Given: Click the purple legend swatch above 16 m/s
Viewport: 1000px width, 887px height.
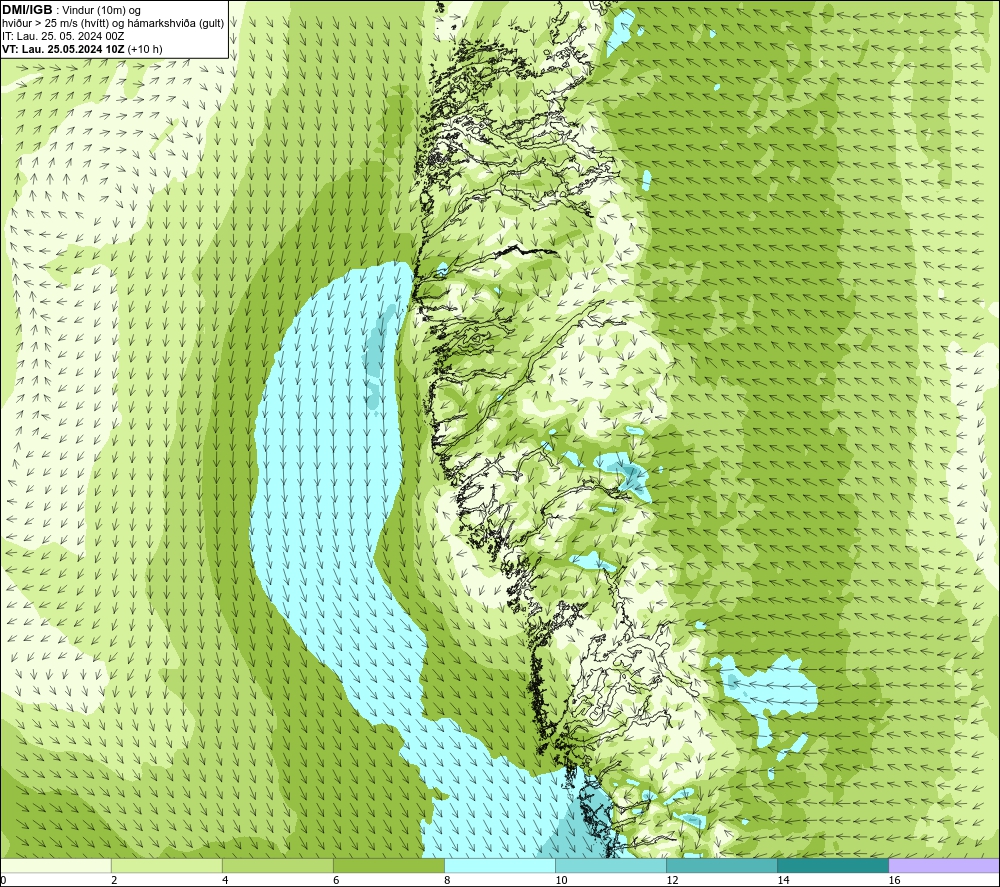Looking at the screenshot, I should pyautogui.click(x=944, y=866).
